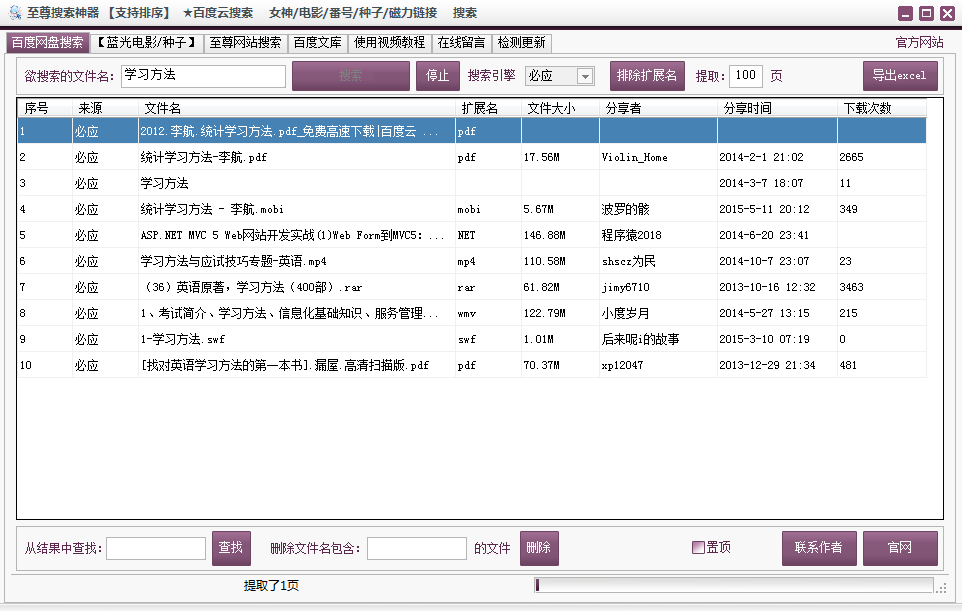The image size is (962, 611).
Task: Click the 查找 button
Action: tap(231, 548)
